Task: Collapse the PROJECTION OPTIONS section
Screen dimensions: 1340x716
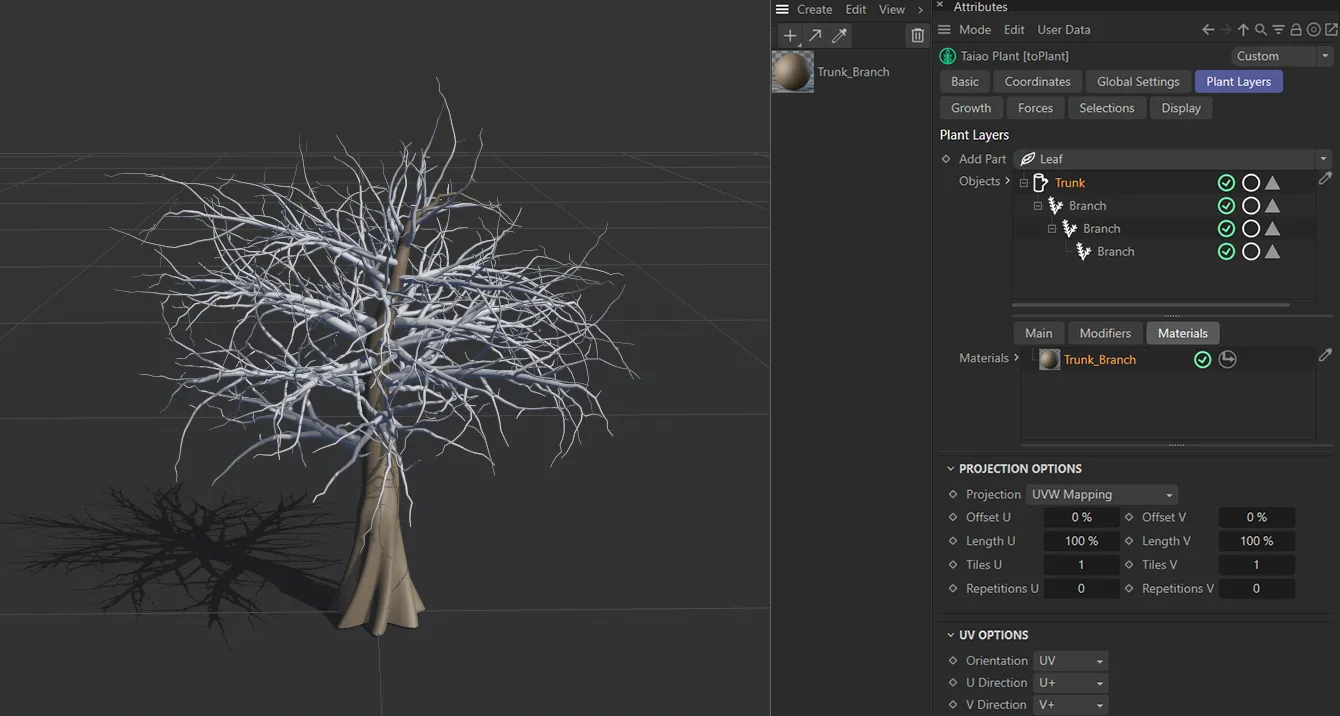Action: point(951,468)
